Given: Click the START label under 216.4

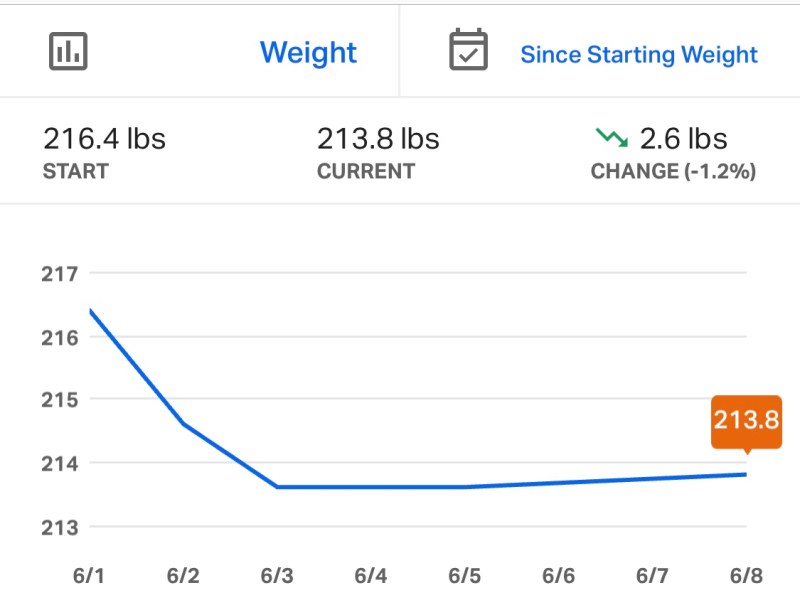Looking at the screenshot, I should pos(76,171).
